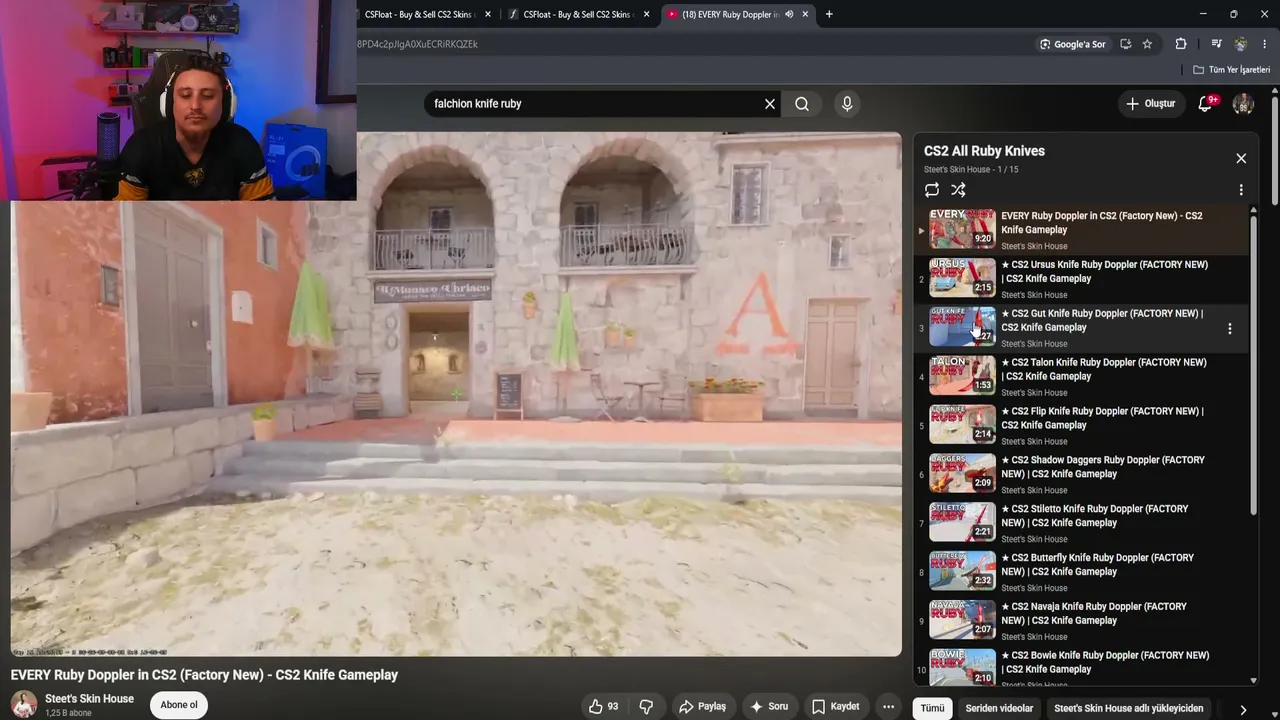Open the Butterfly Knife Ruby Doppler title

click(x=1098, y=565)
